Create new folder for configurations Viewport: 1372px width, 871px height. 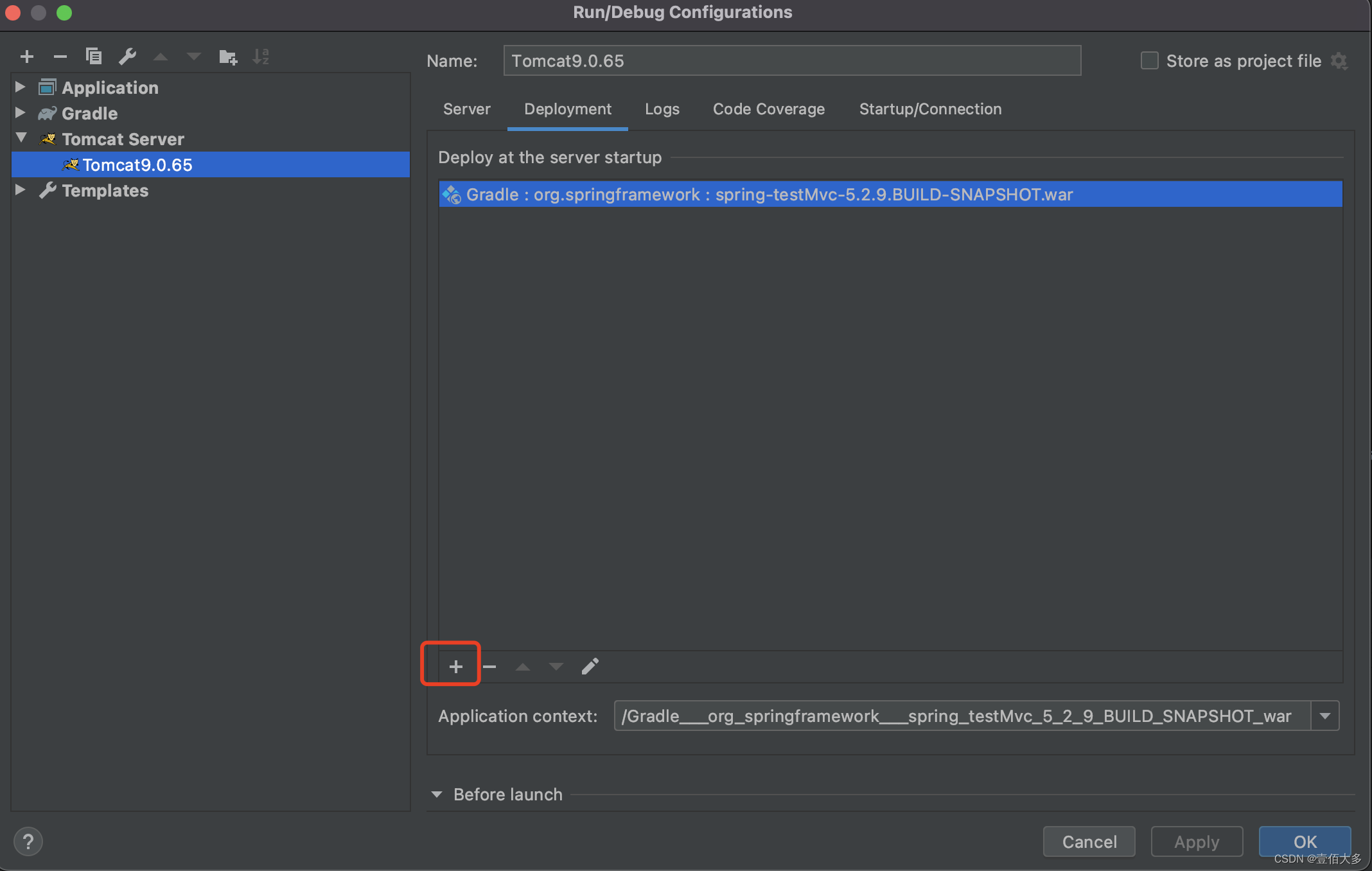(x=228, y=57)
